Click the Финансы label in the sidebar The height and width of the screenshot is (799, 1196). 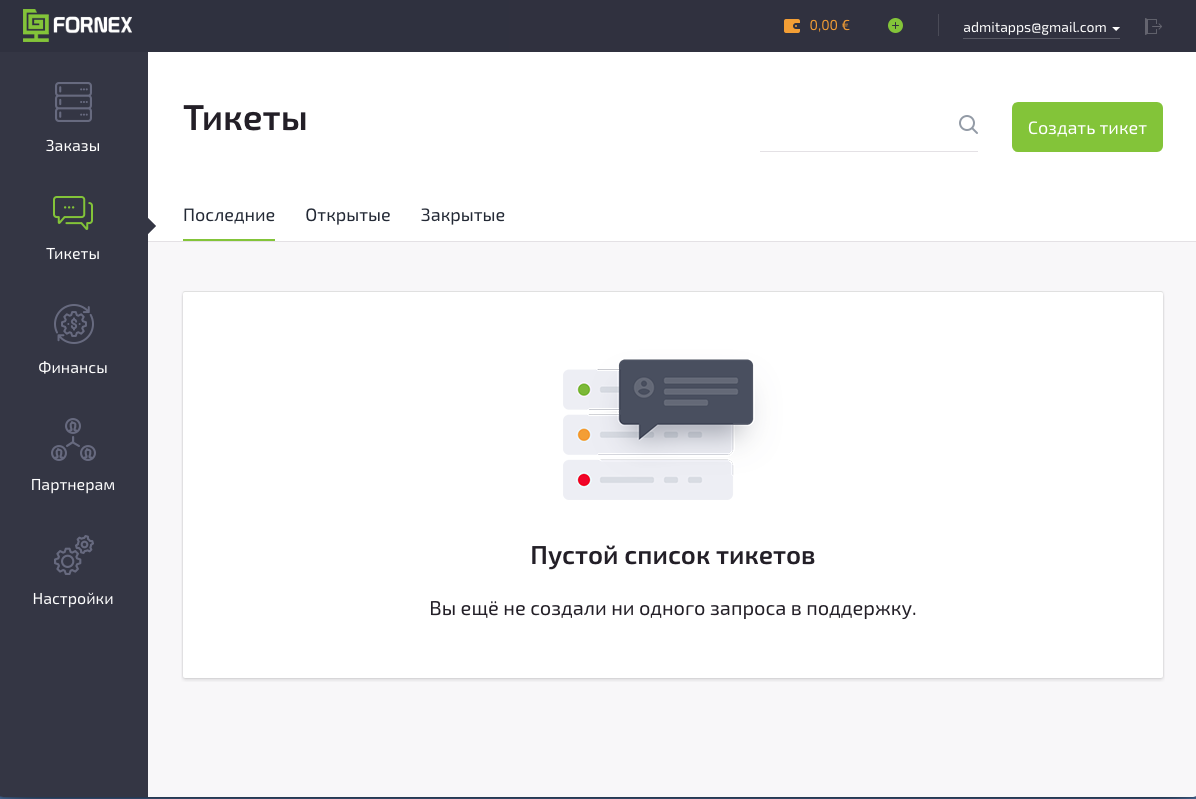point(71,367)
